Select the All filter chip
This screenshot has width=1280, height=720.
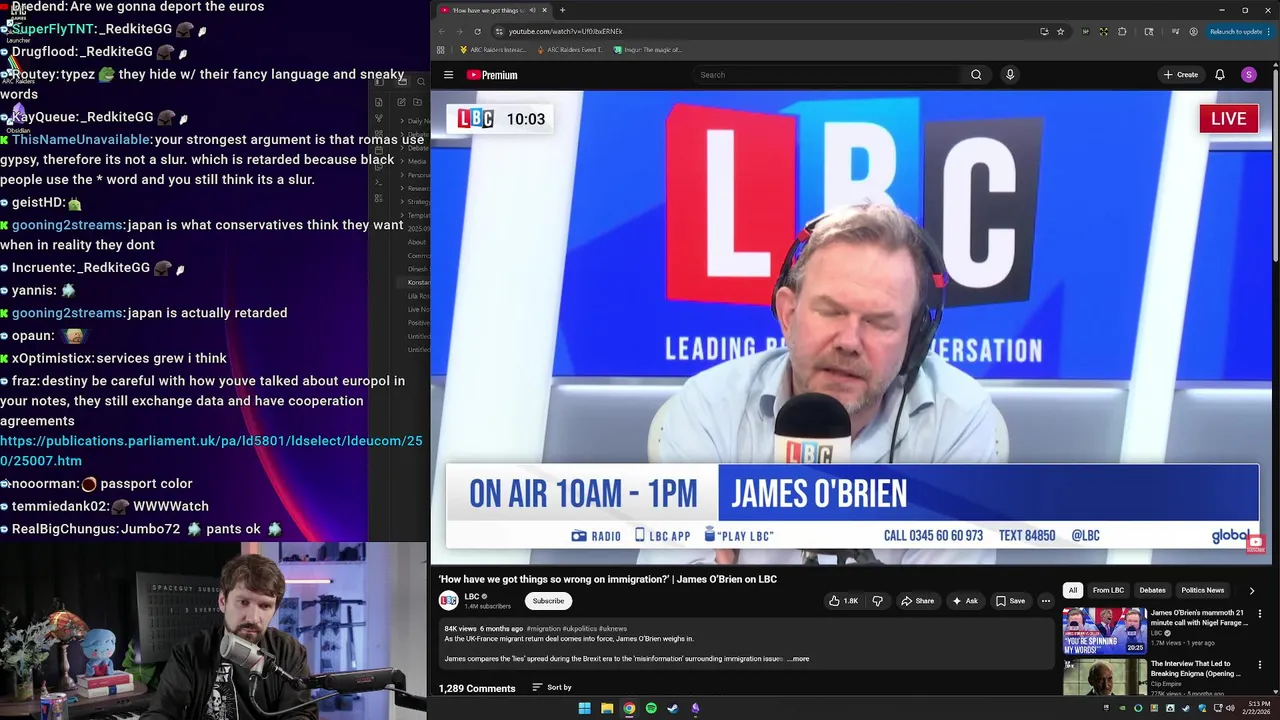coord(1073,591)
